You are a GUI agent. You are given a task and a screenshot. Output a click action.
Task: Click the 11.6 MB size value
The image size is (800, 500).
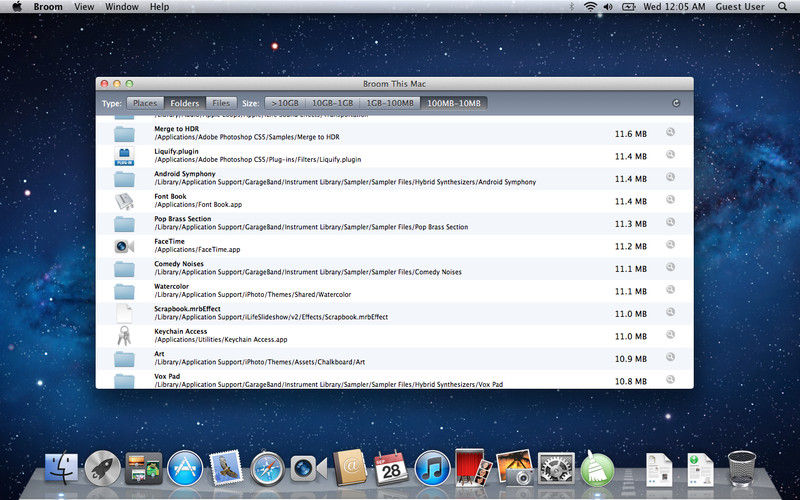click(x=631, y=134)
